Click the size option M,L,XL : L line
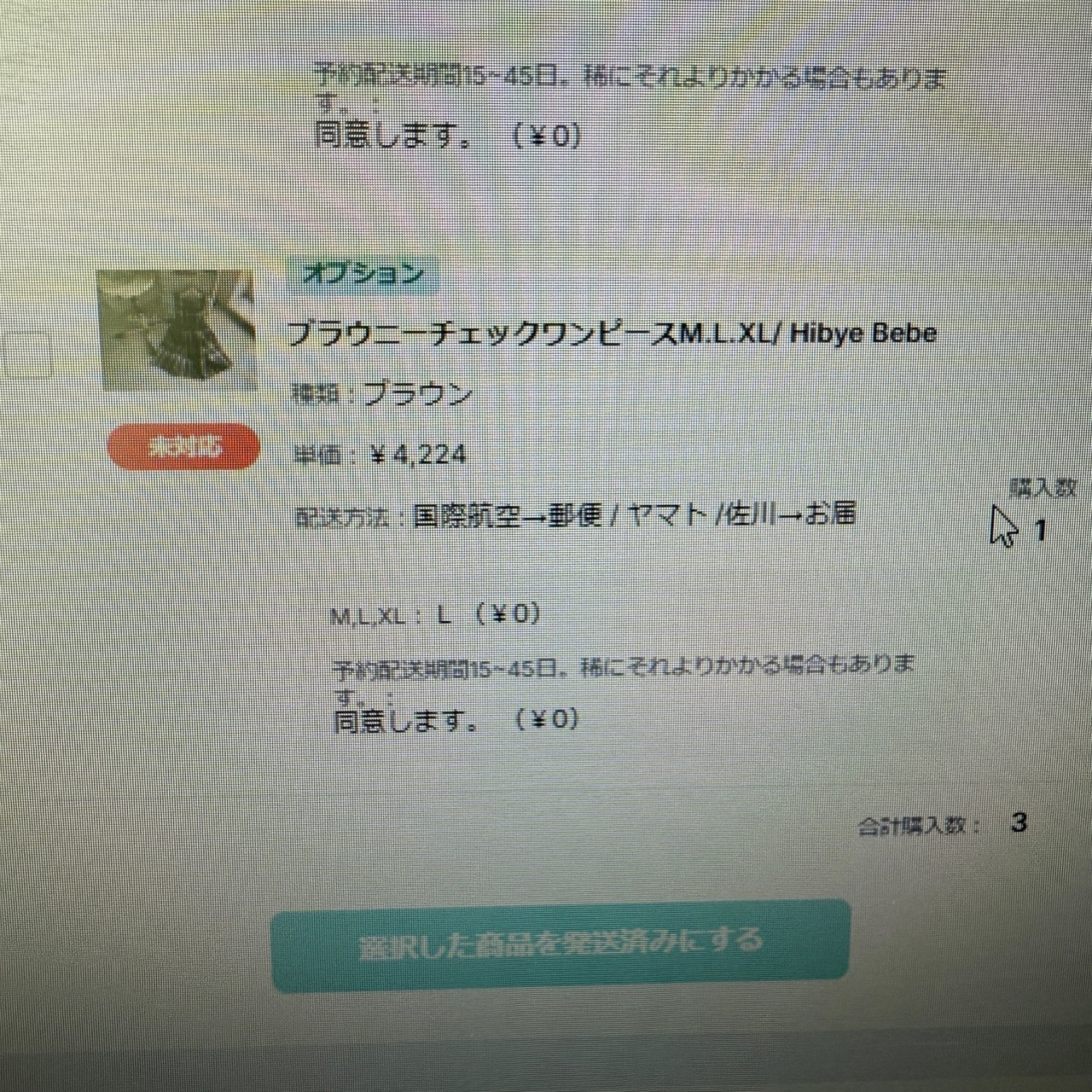The image size is (1092, 1092). tap(435, 615)
